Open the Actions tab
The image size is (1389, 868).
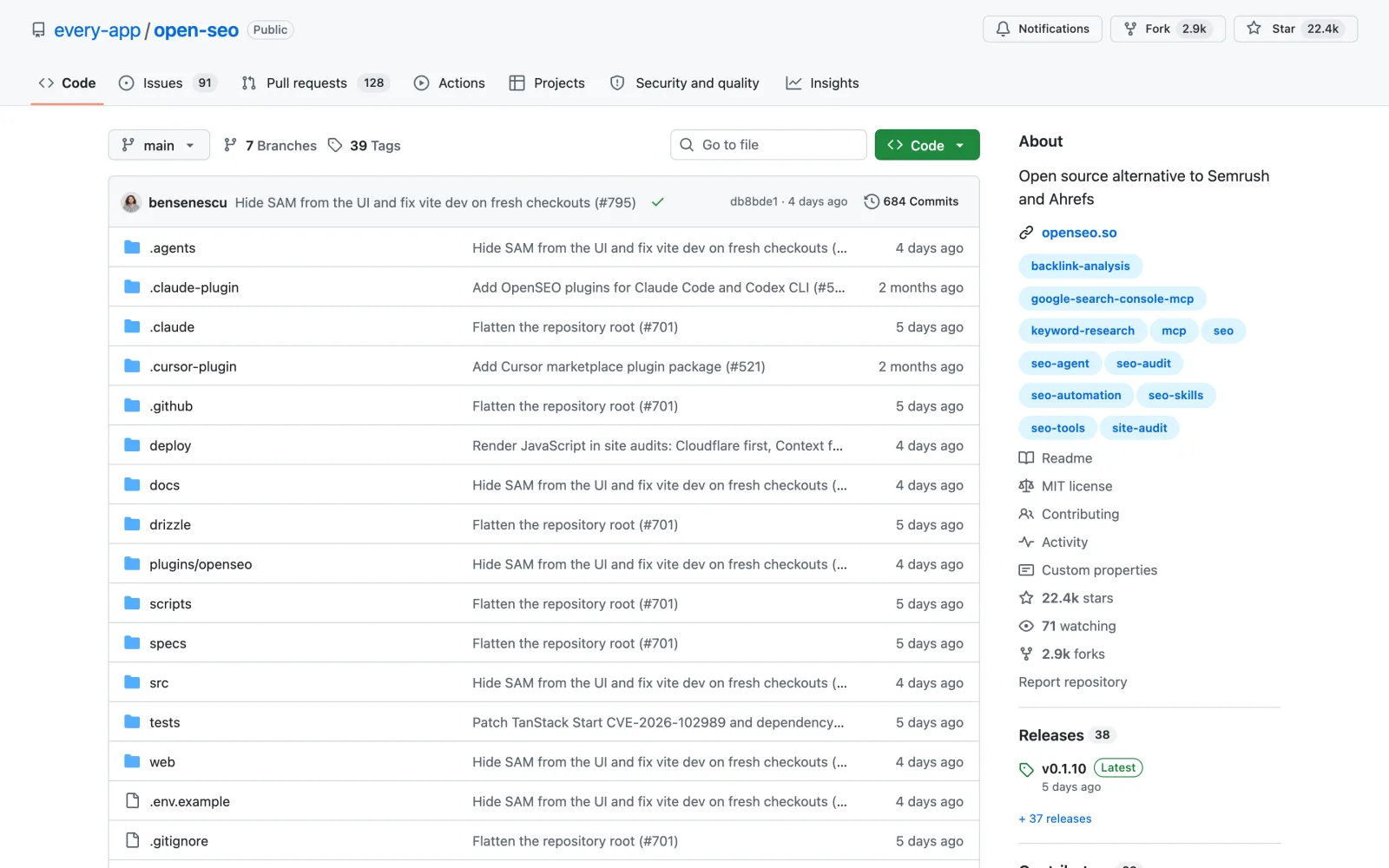[450, 83]
